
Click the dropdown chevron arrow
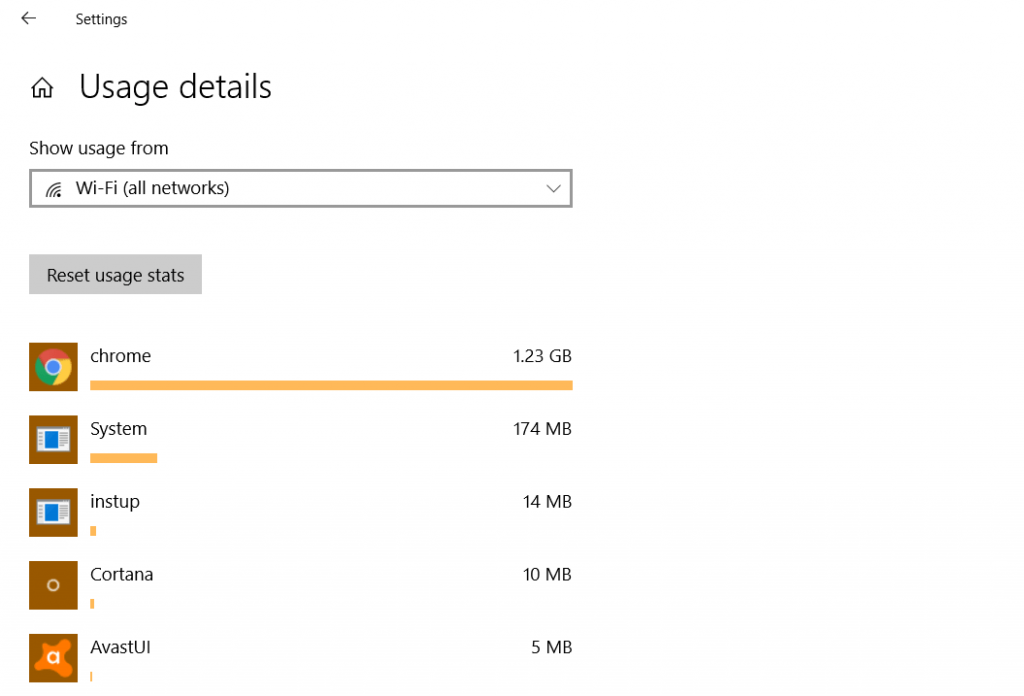pos(553,189)
